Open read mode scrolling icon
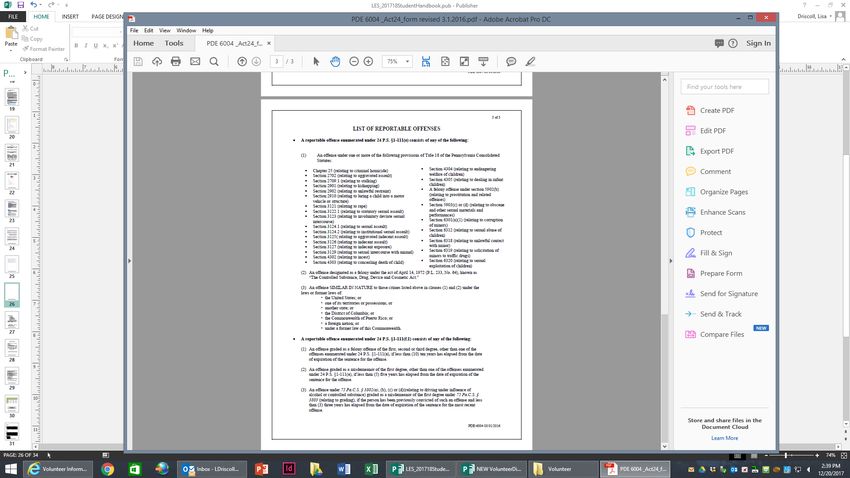 point(484,62)
